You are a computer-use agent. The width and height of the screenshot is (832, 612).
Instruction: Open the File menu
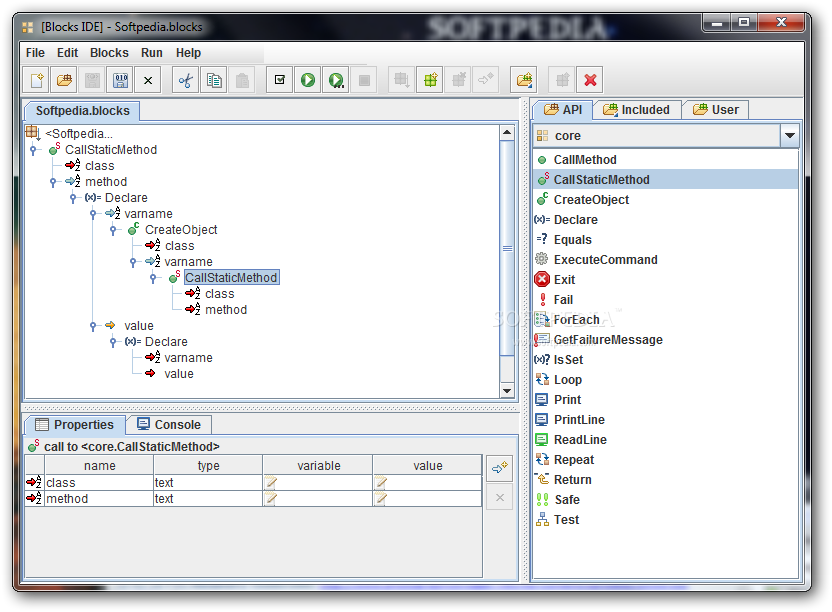35,53
